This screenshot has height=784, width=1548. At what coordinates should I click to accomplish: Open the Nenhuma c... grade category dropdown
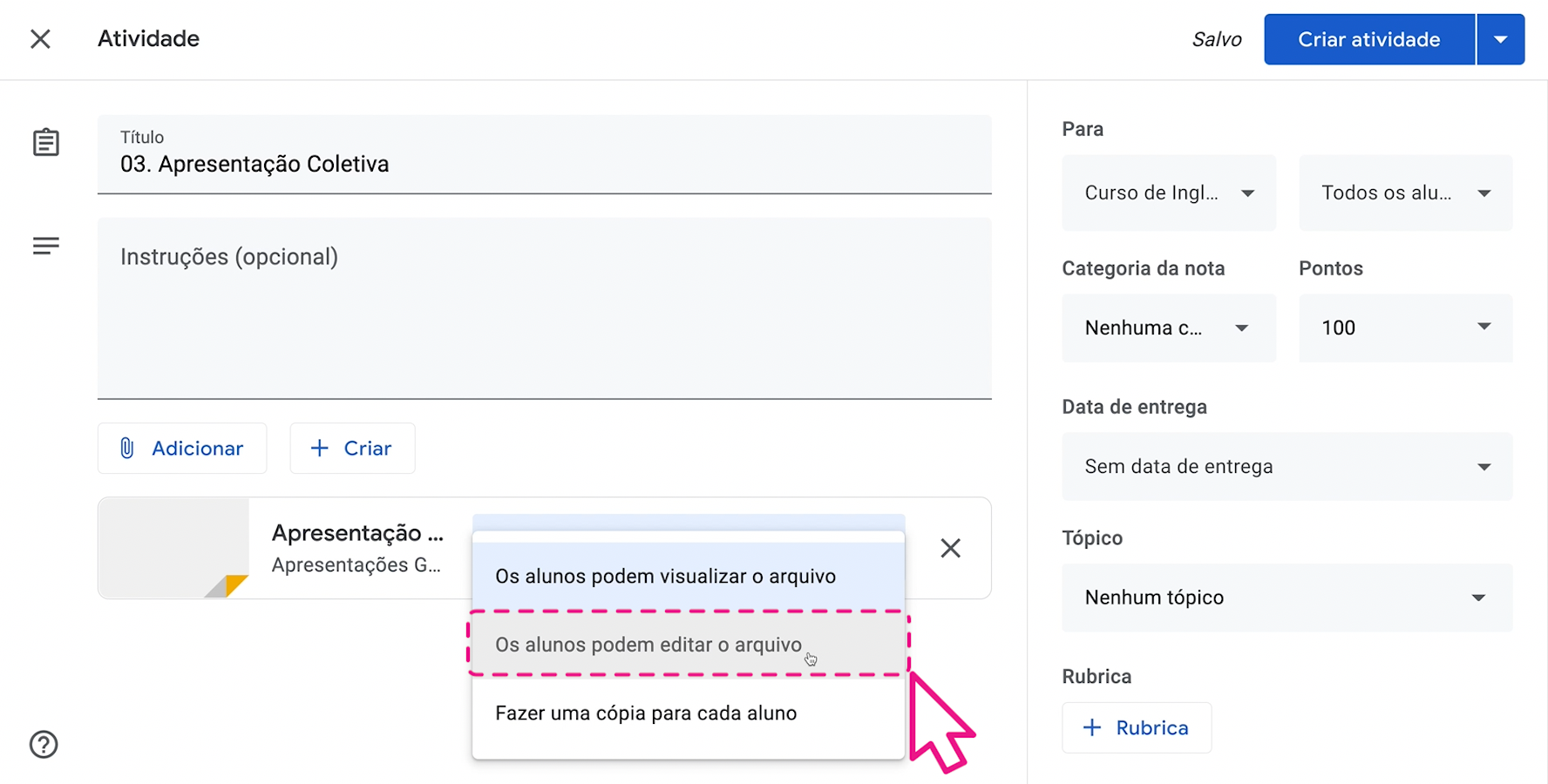click(1169, 328)
